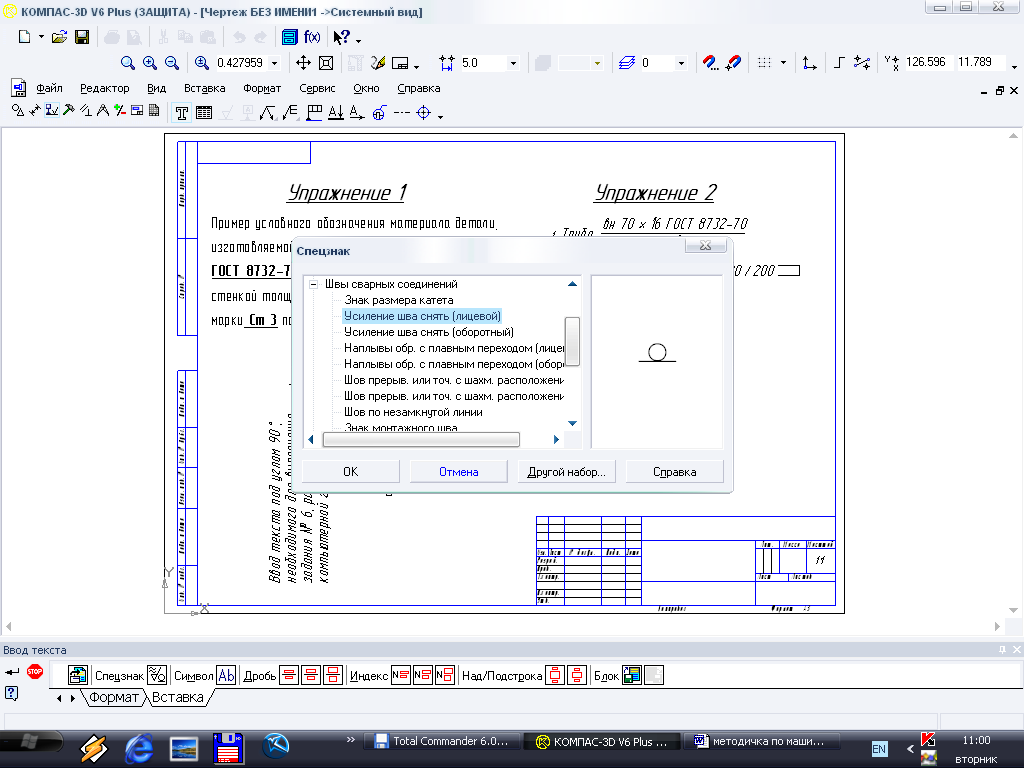Screen dimensions: 1024x768
Task: Click the Блок block insert icon
Action: click(632, 675)
